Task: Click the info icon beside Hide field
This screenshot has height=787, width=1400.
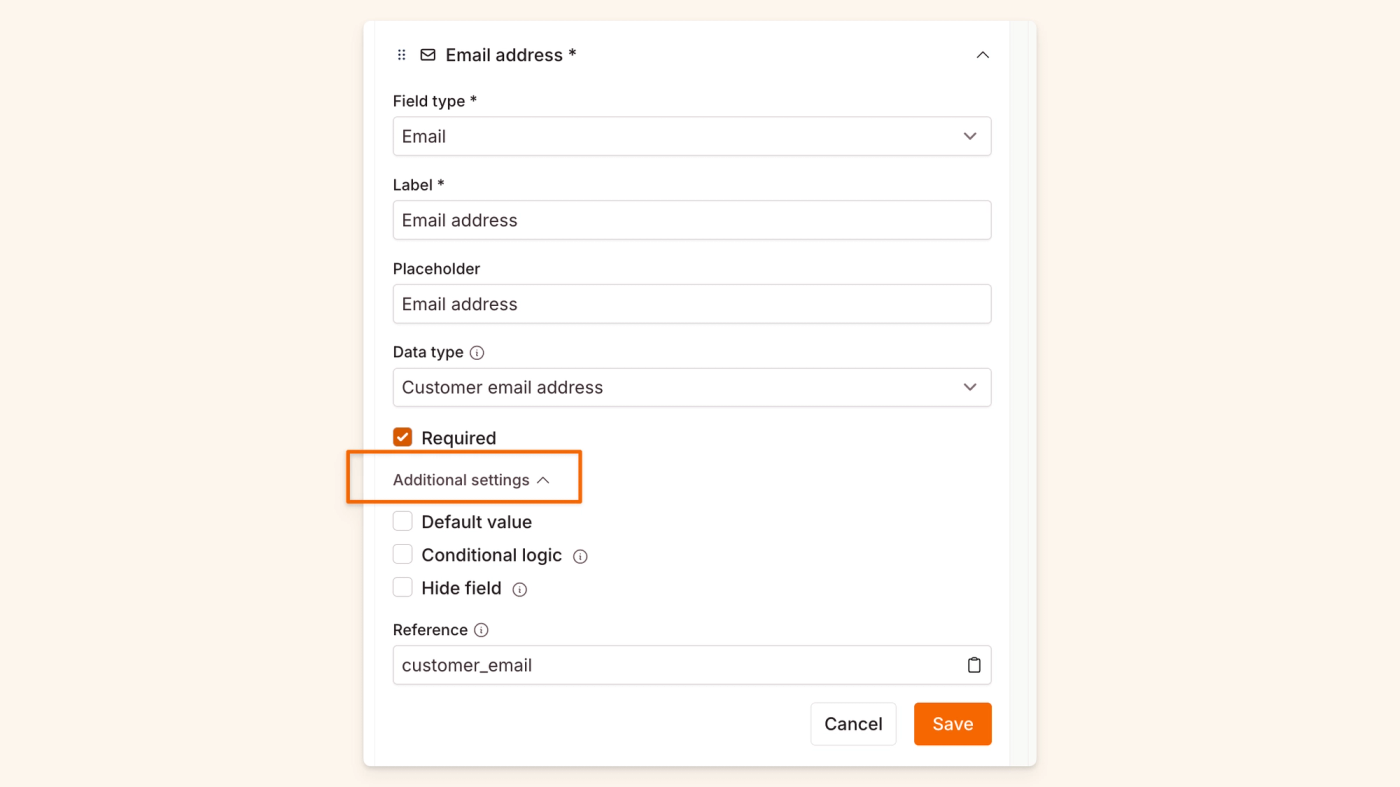Action: [519, 590]
